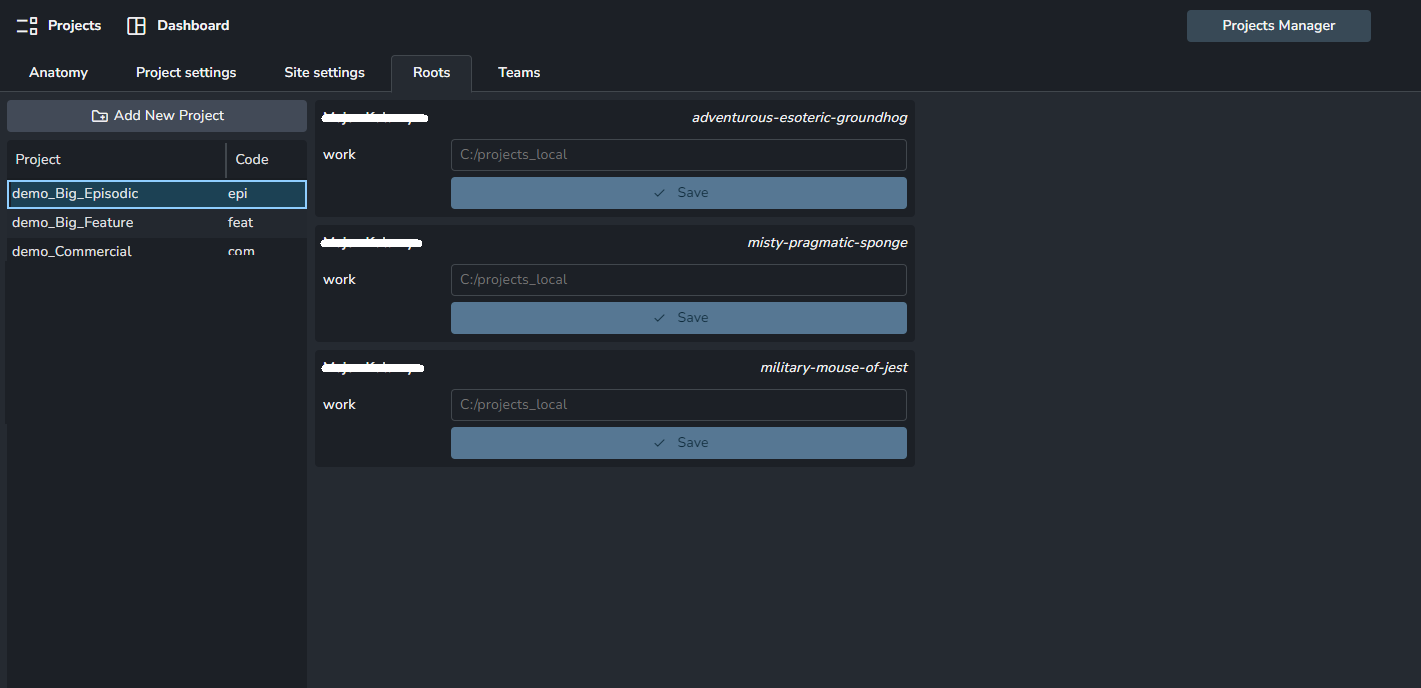Click work path field for adventurous-esoteric-groundhog

coord(678,155)
